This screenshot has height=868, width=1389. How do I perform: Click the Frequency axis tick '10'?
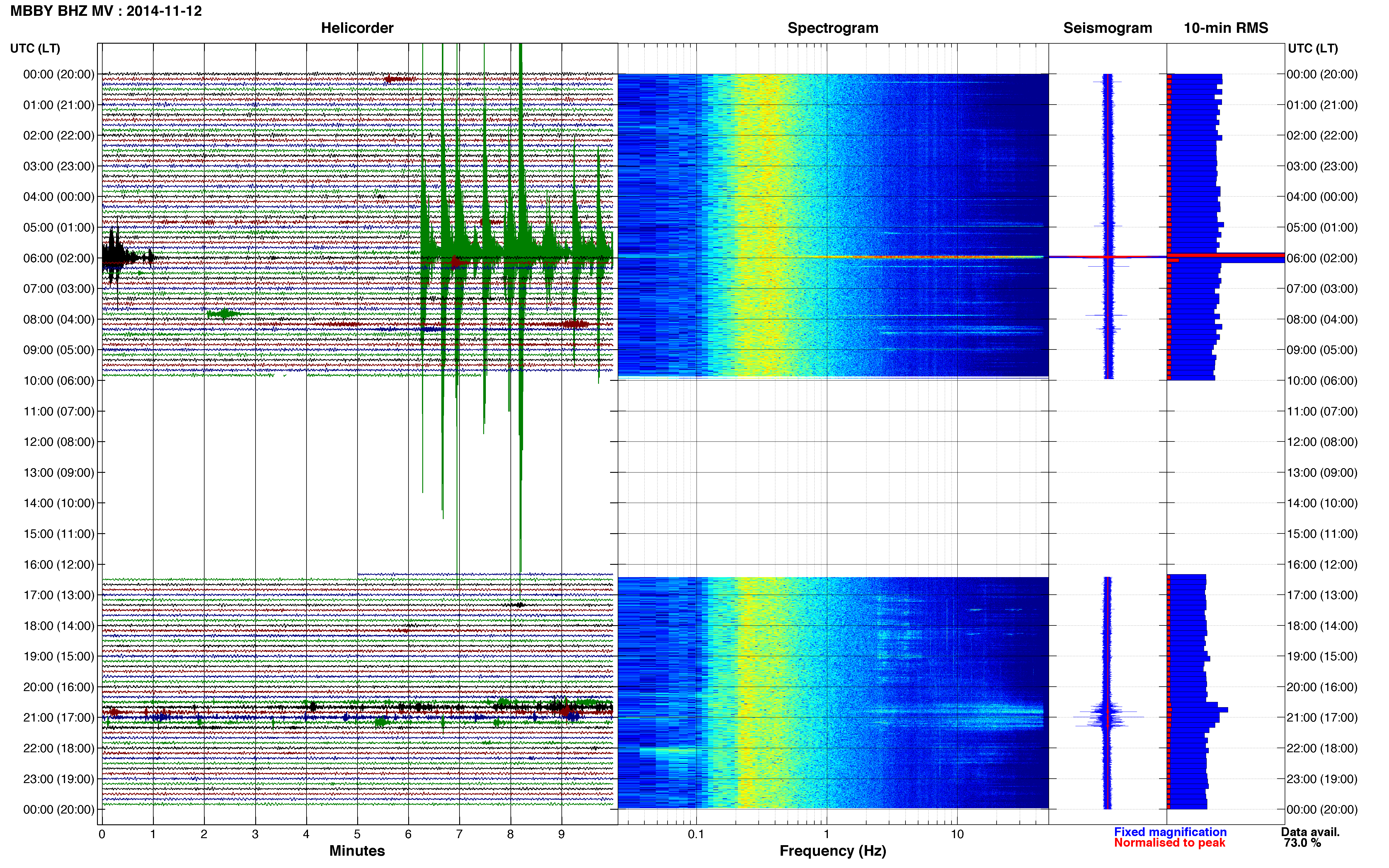[x=957, y=834]
